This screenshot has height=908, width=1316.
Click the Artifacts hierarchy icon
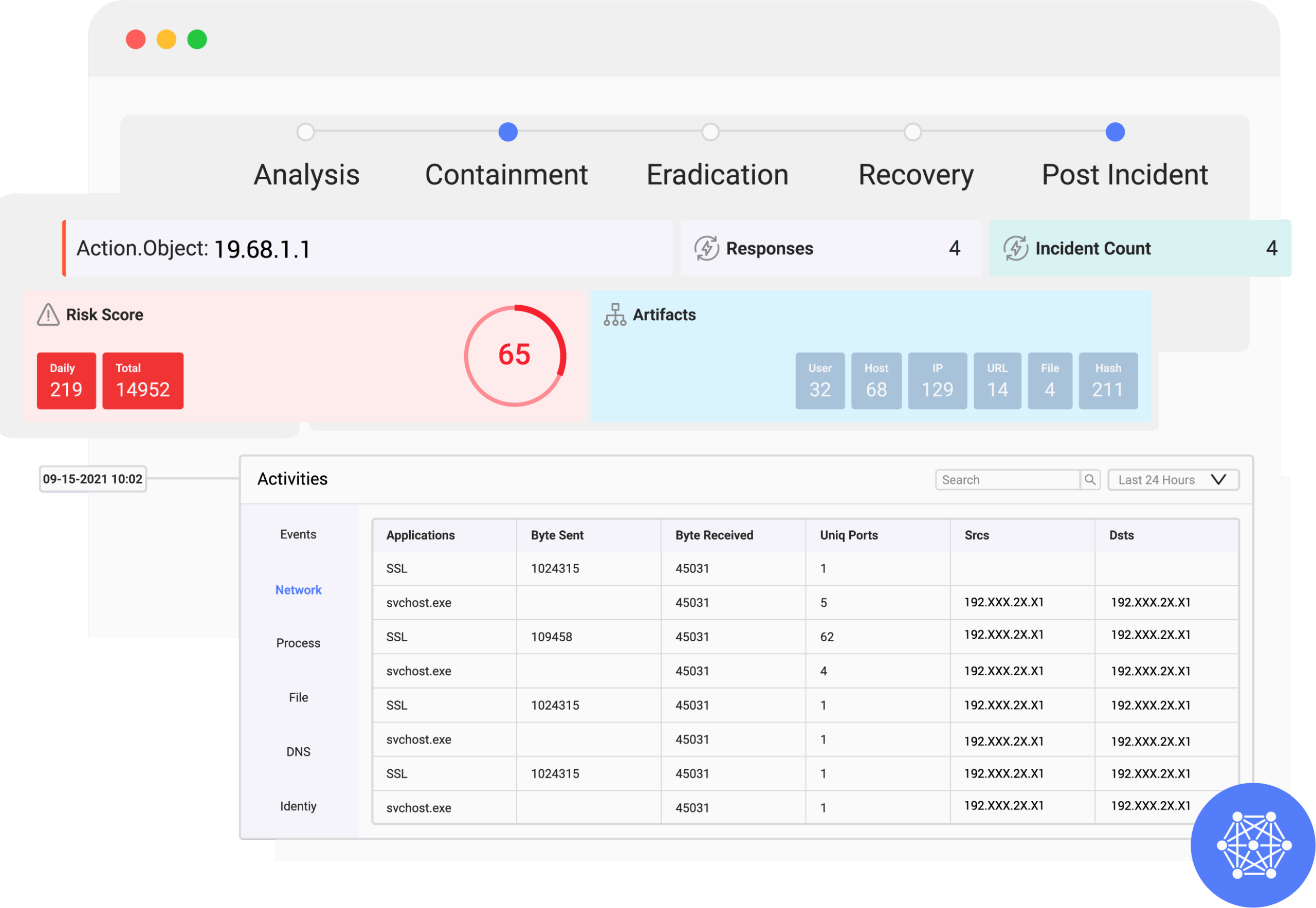615,314
